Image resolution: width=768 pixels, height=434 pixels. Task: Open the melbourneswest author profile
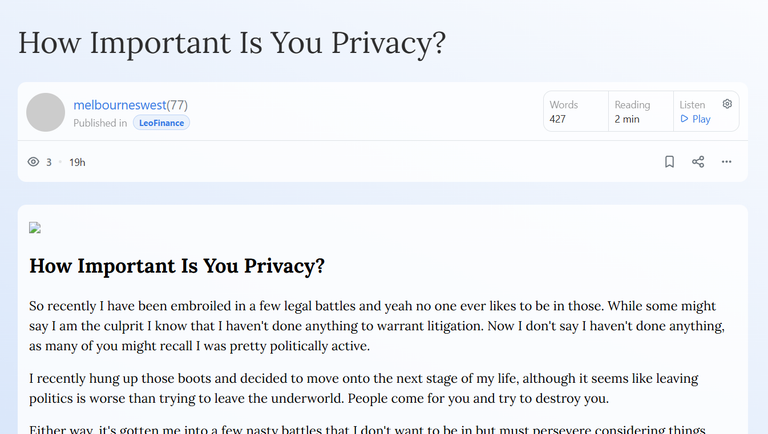(120, 105)
